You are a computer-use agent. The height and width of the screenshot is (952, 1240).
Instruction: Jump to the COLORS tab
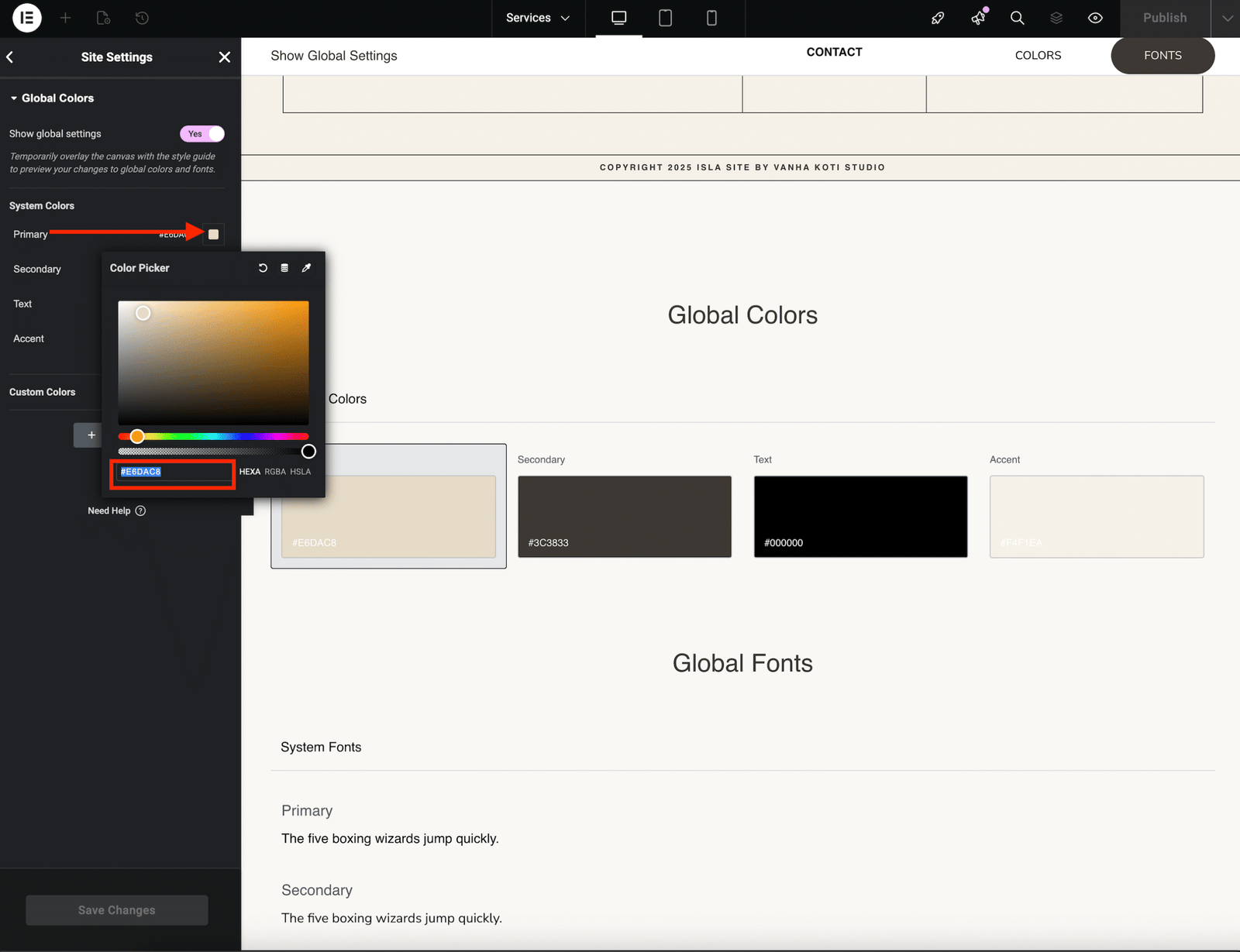[1038, 56]
